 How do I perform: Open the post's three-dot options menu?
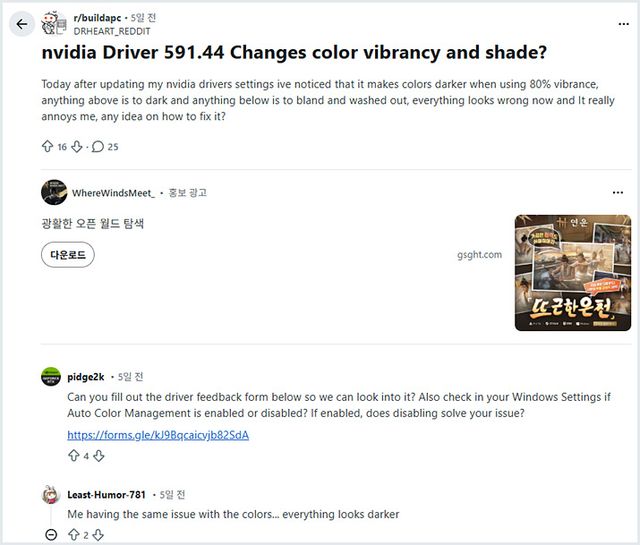pyautogui.click(x=623, y=24)
